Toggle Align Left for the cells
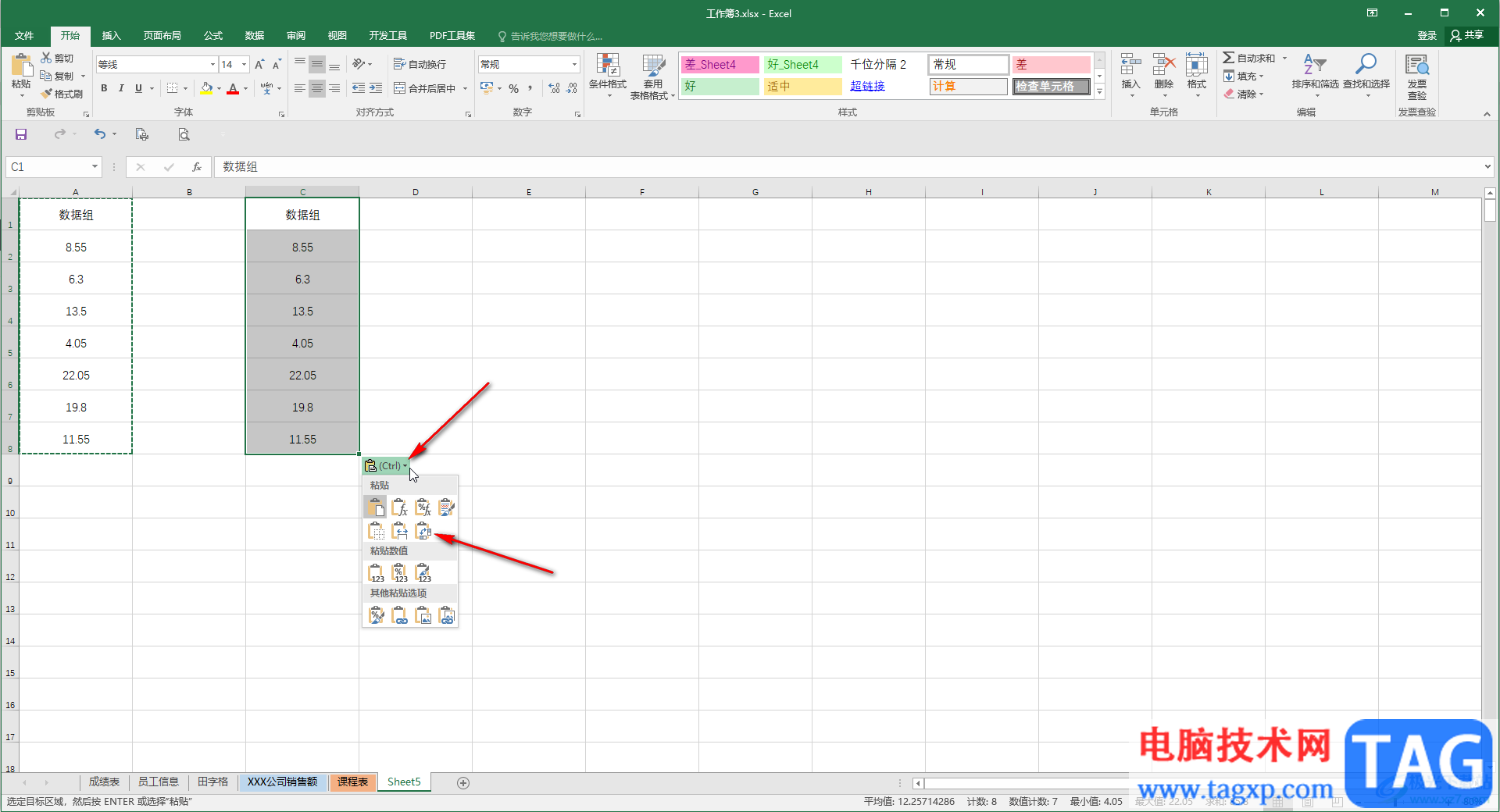 300,88
